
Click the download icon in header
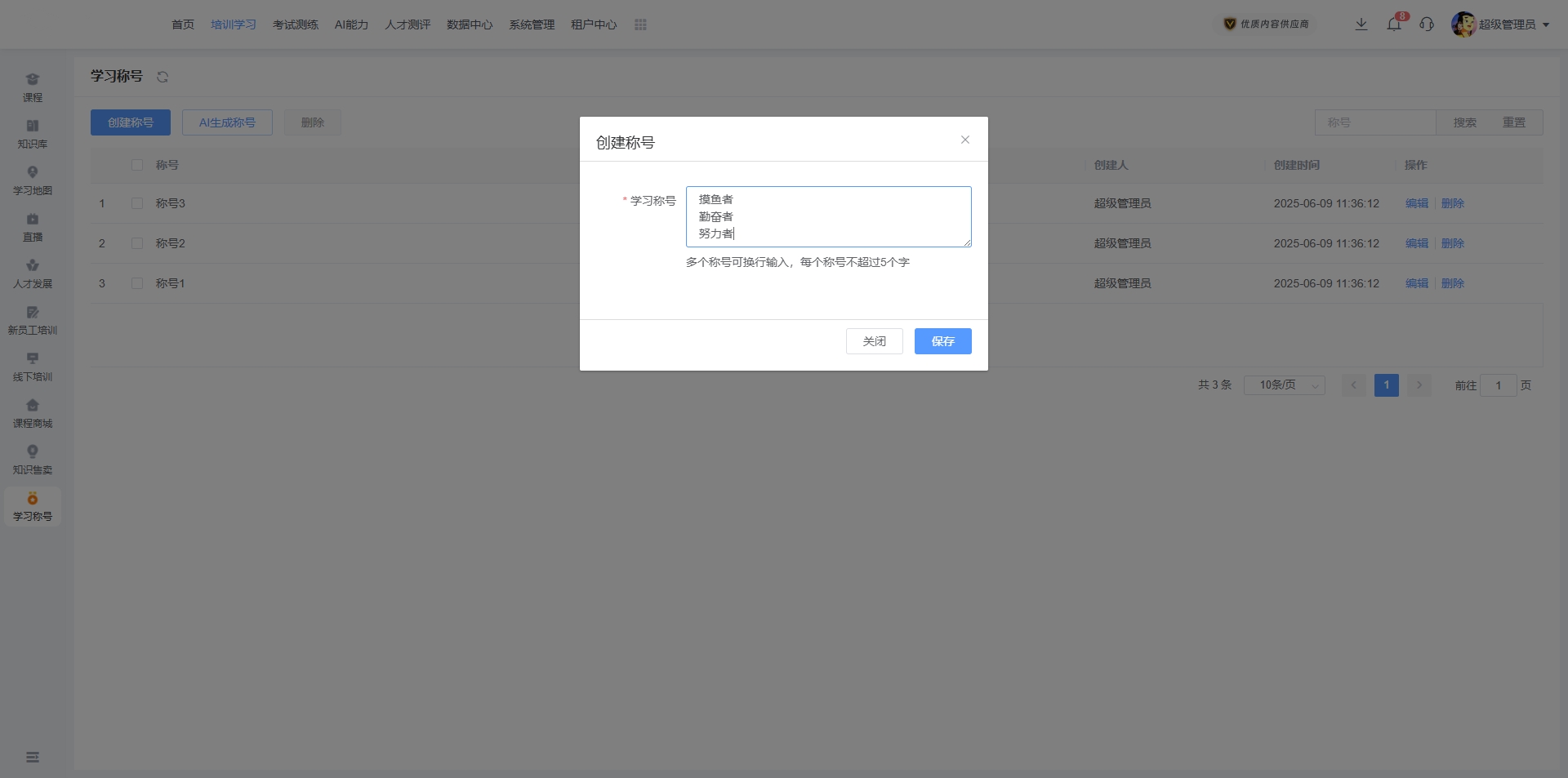(x=1361, y=24)
